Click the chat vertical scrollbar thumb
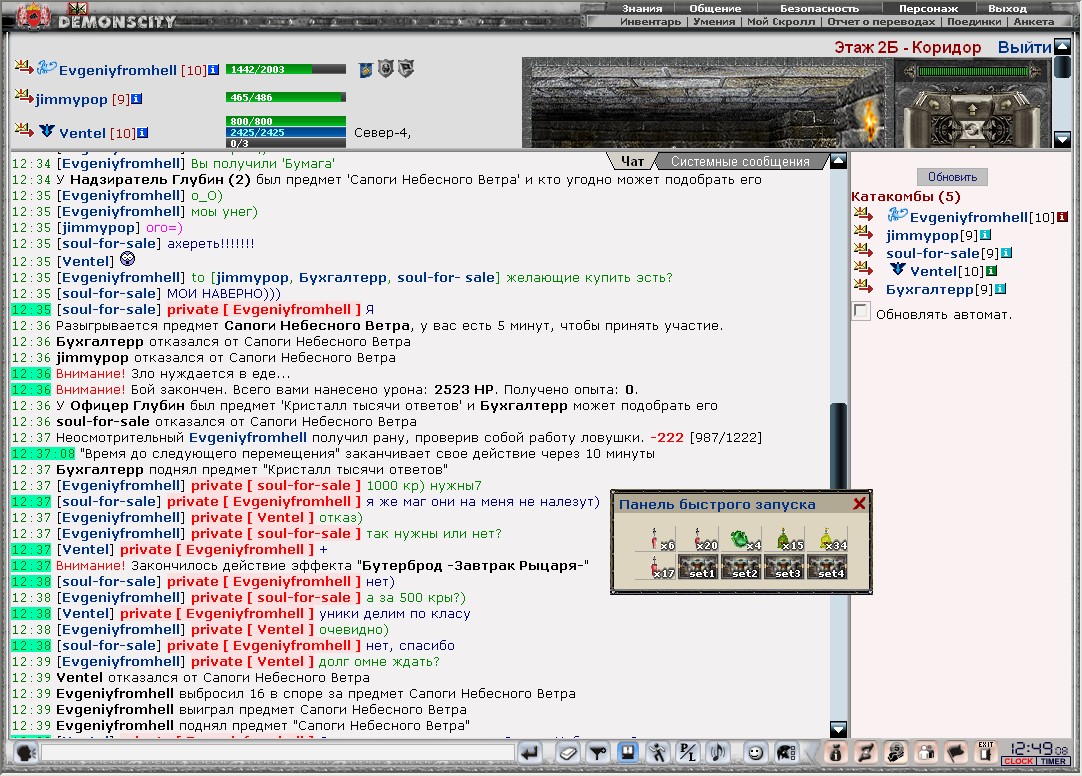 [x=838, y=446]
